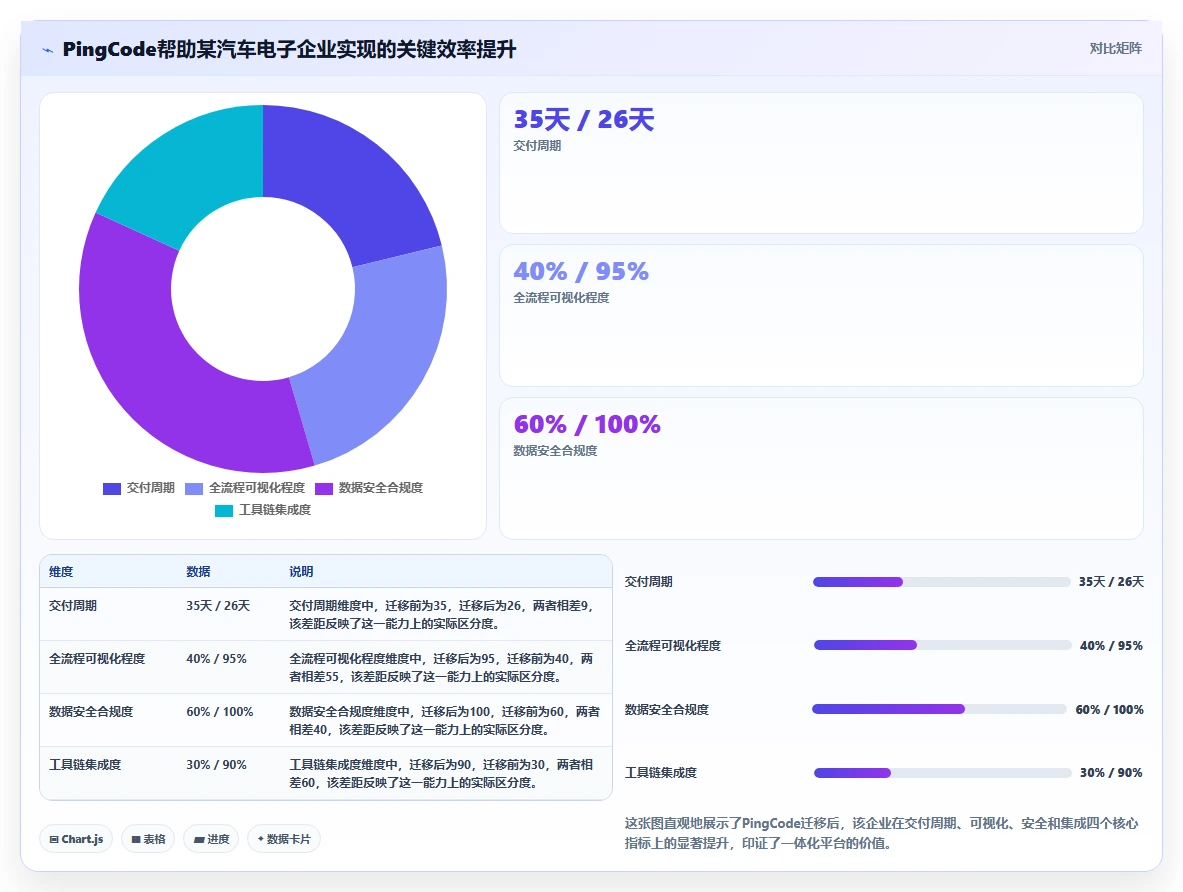Select the 数据安全合规度 table row cell
This screenshot has height=892, width=1183.
(x=91, y=711)
